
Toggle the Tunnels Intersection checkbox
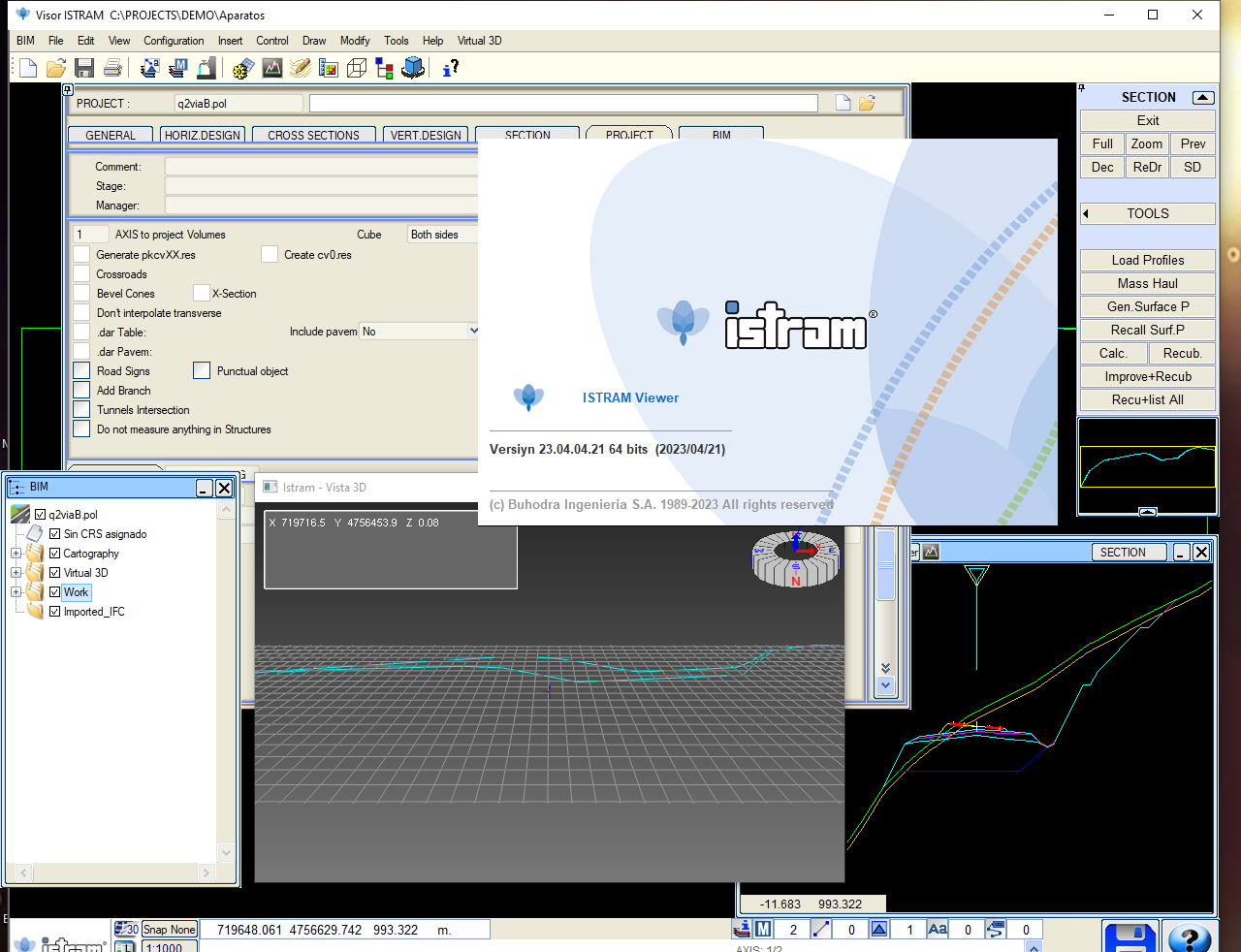coord(81,409)
